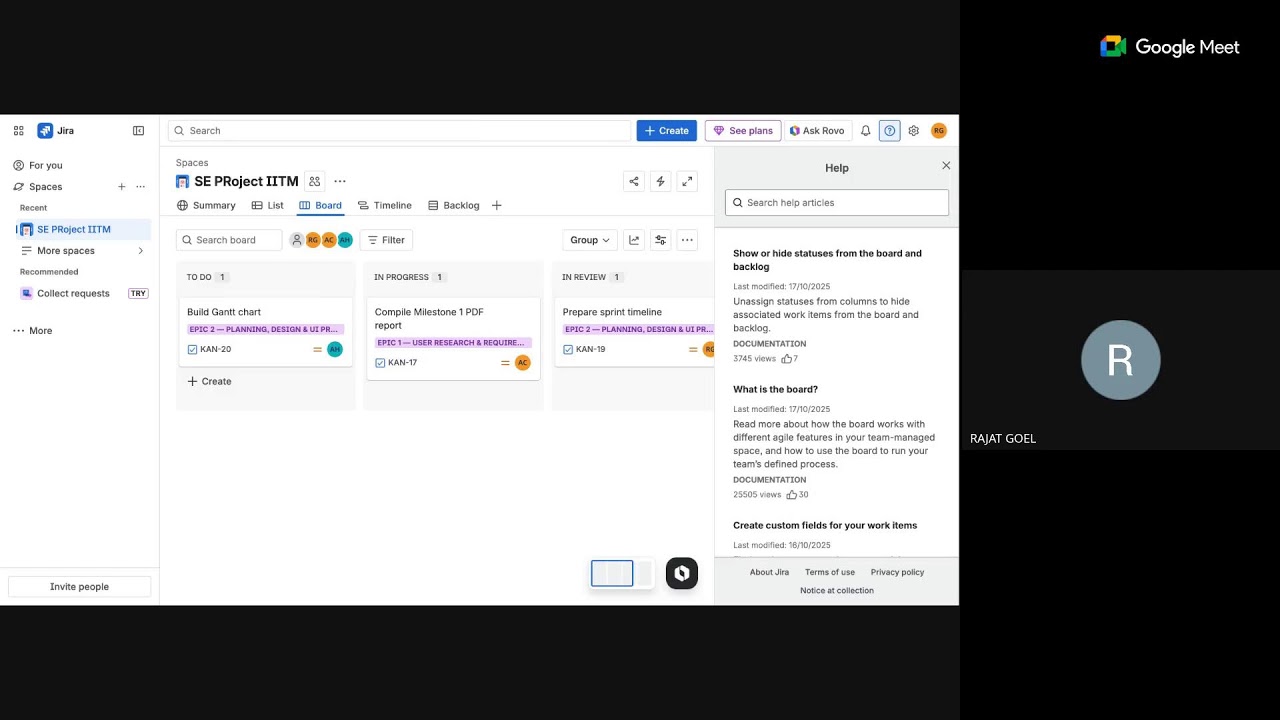Like the 'What is the board?' article
The width and height of the screenshot is (1280, 720).
791,494
